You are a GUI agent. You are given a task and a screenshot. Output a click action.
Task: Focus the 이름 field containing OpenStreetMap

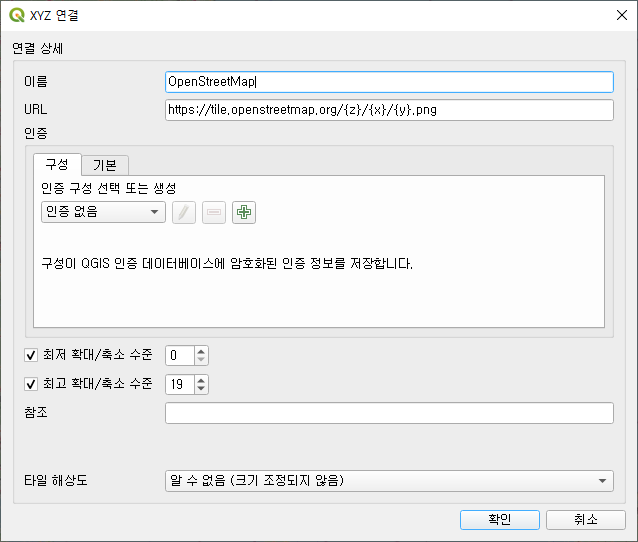click(x=389, y=82)
